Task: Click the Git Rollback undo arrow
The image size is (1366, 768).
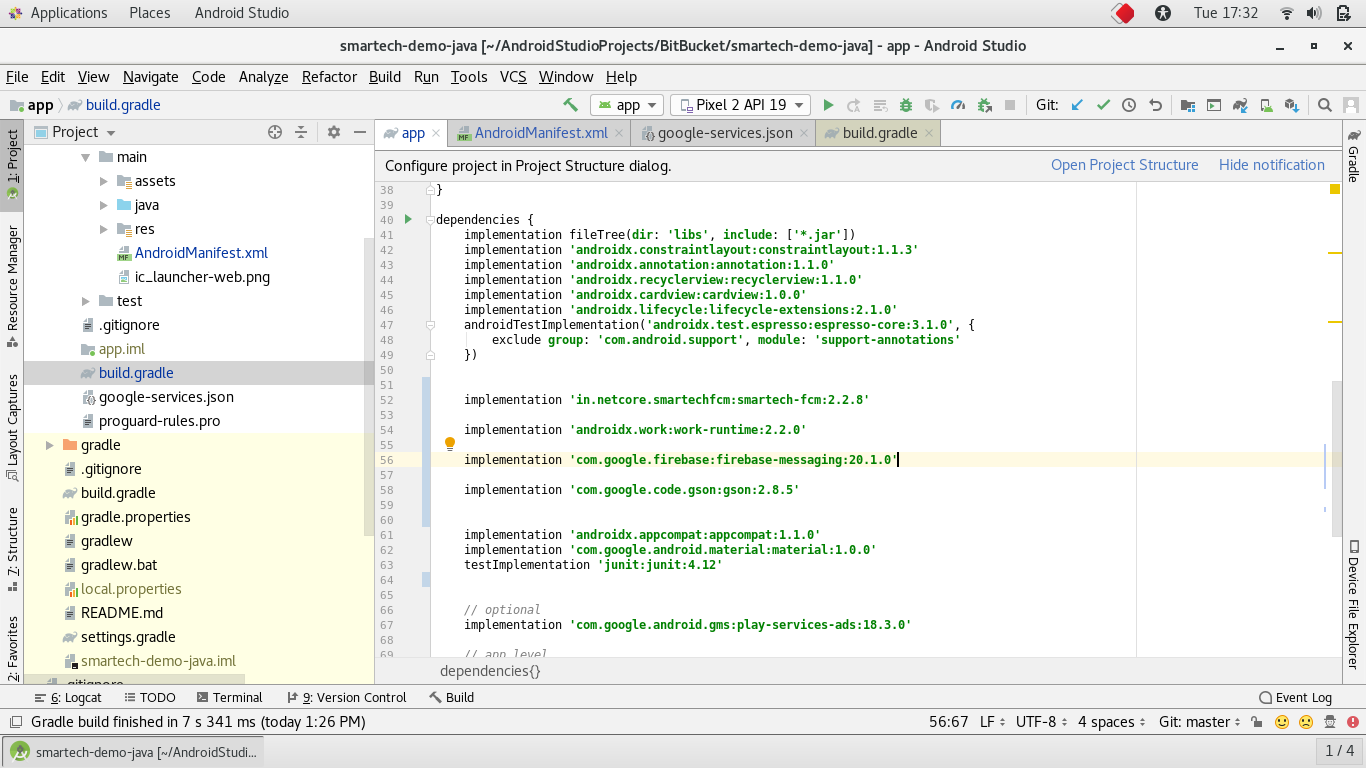Action: (1155, 105)
